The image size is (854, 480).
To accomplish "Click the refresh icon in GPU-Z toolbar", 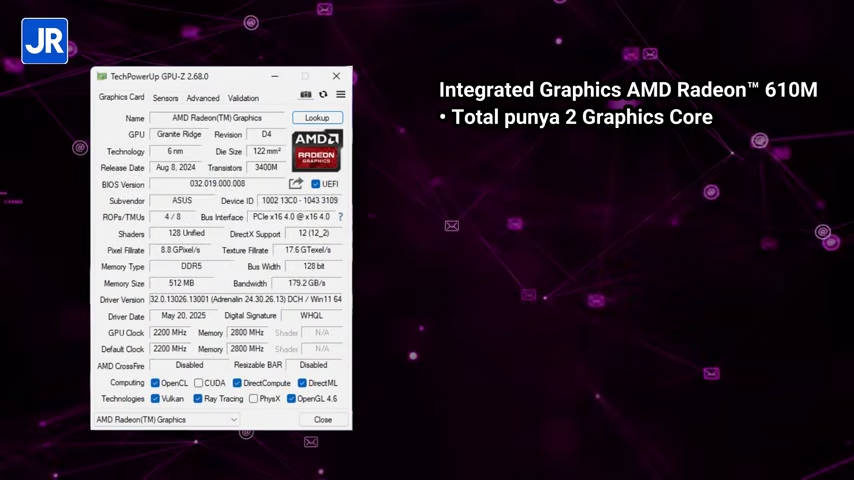I will pyautogui.click(x=323, y=94).
